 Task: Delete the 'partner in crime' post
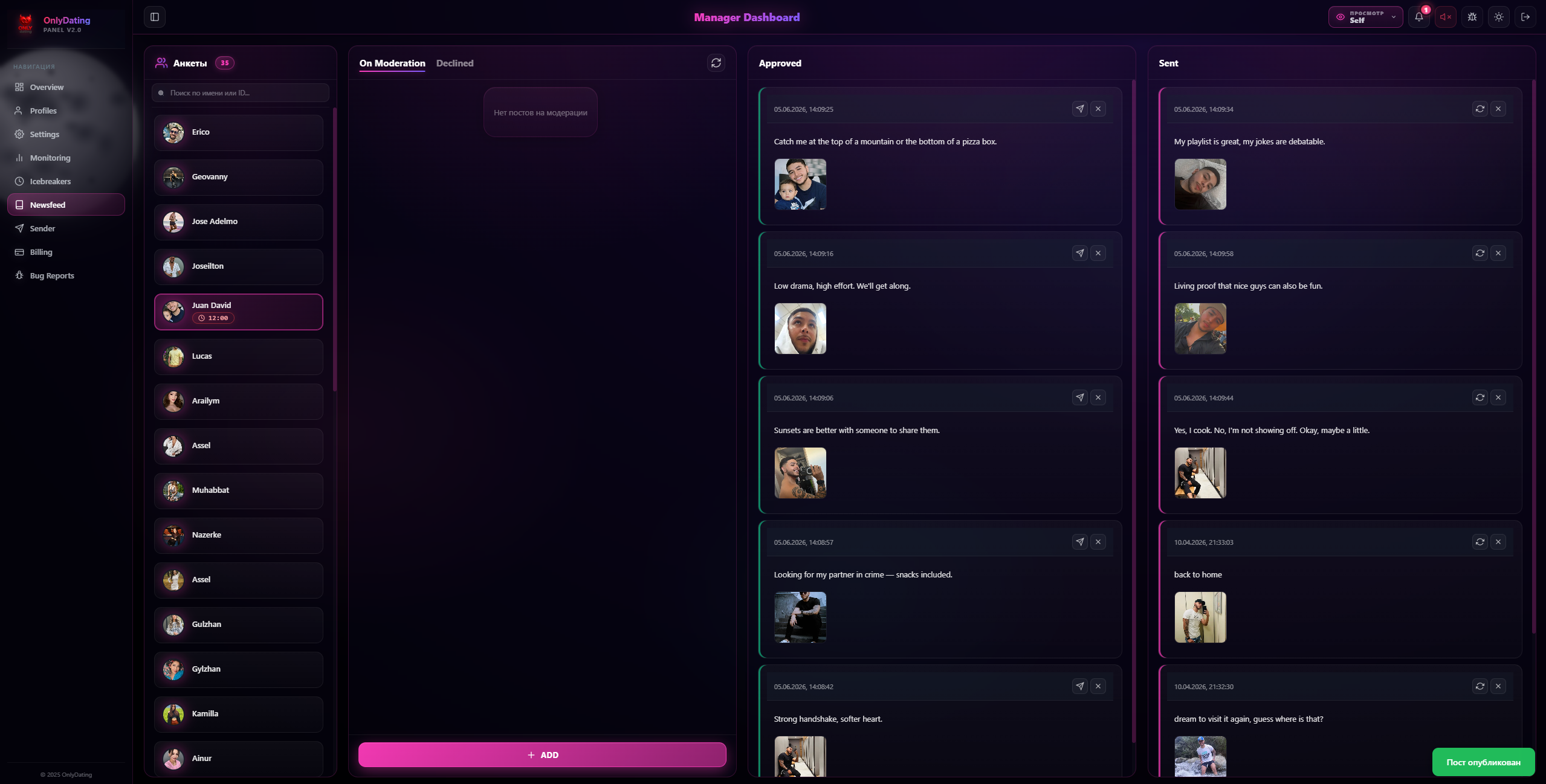[x=1098, y=542]
